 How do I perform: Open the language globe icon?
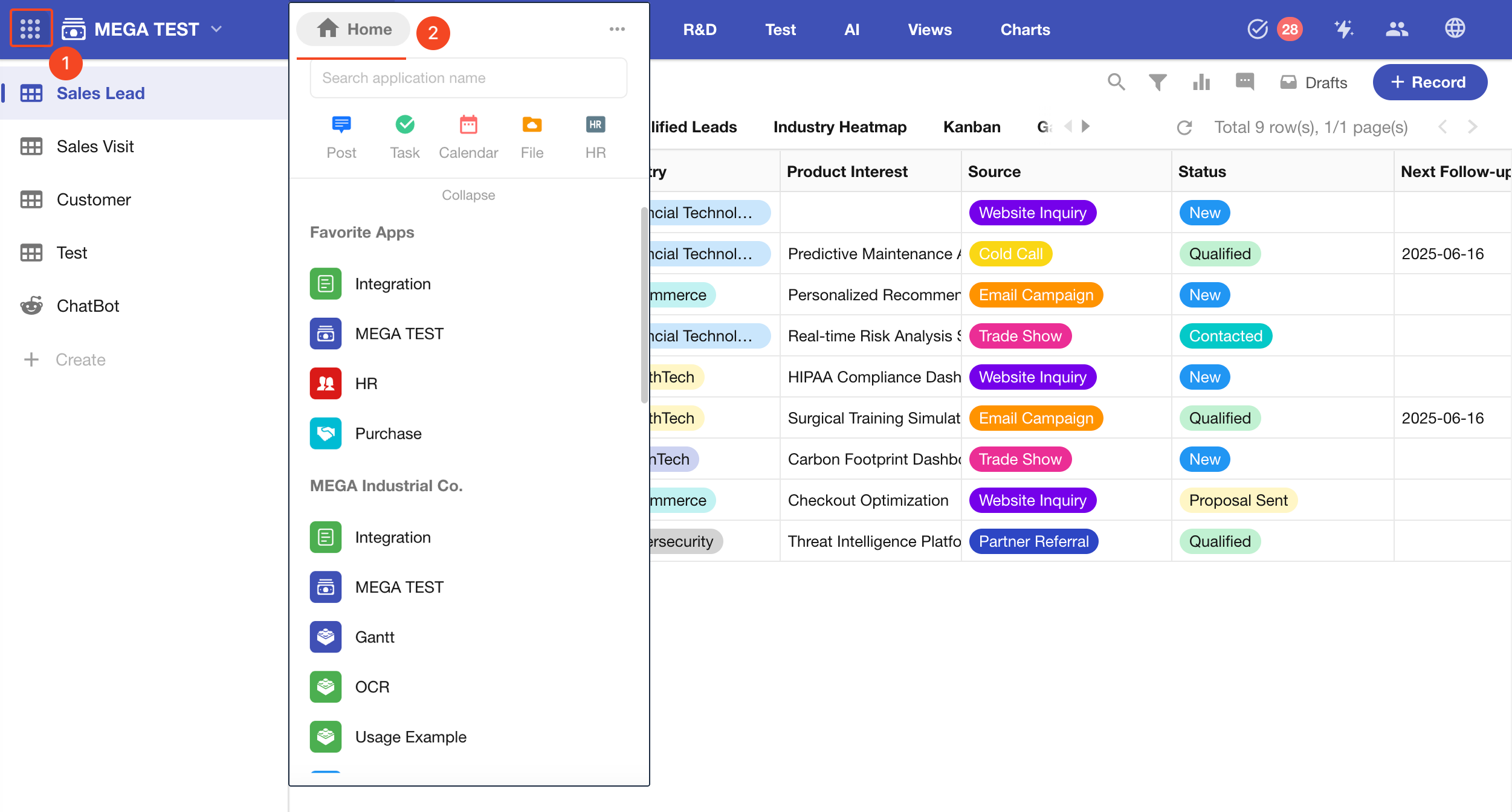tap(1455, 28)
